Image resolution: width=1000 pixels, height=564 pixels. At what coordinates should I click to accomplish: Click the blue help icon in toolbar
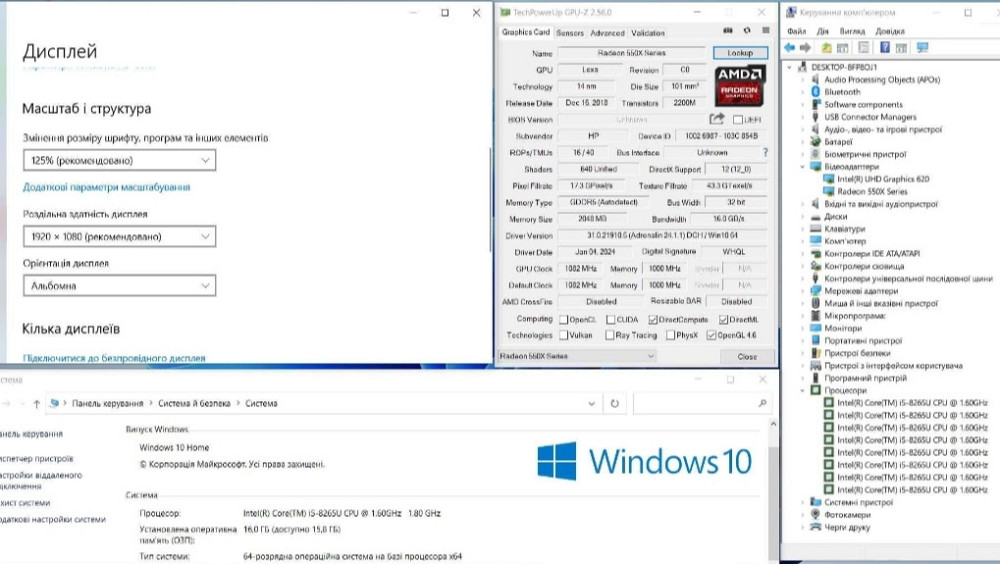[x=885, y=47]
